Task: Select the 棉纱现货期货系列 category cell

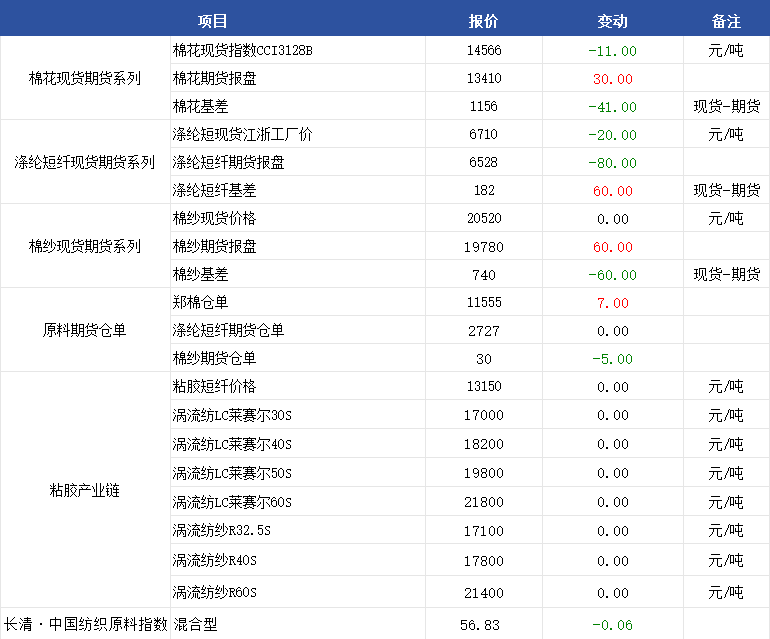Action: point(85,246)
